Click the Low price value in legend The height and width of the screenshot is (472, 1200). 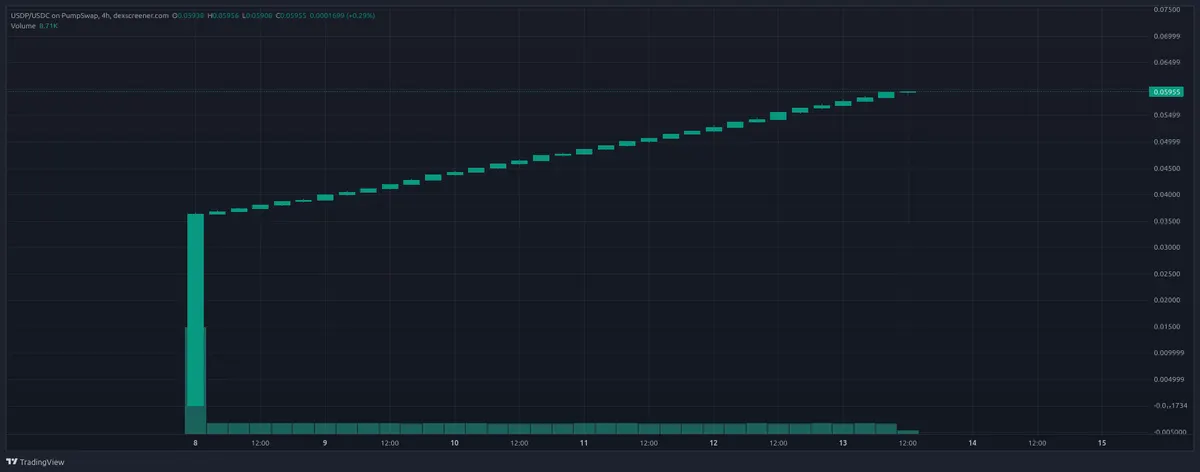pos(259,16)
